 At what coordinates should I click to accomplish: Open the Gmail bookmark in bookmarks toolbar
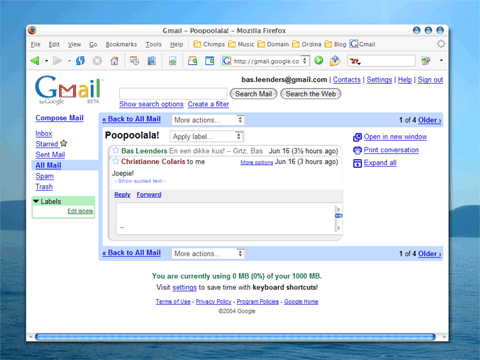click(362, 44)
